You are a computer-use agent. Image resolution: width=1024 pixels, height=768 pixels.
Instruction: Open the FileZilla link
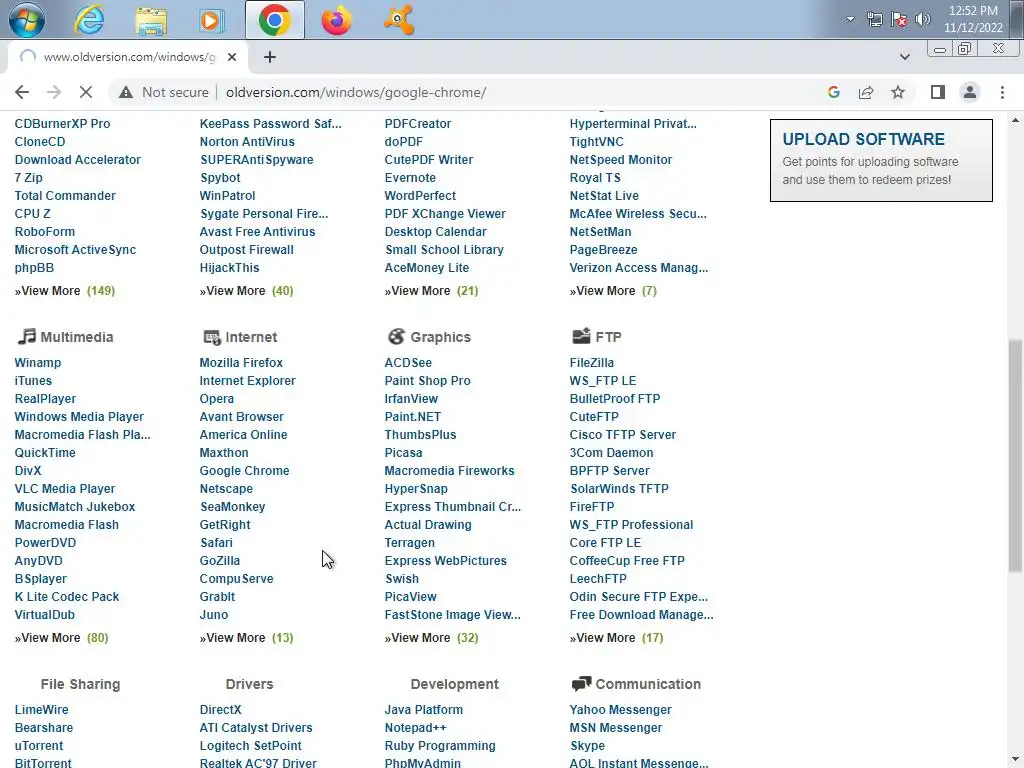point(591,362)
